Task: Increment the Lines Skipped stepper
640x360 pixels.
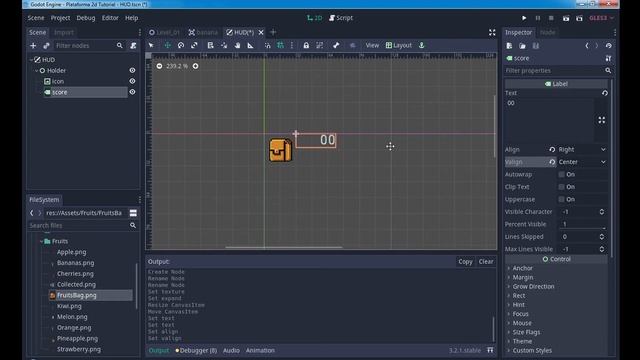Action: (602, 235)
